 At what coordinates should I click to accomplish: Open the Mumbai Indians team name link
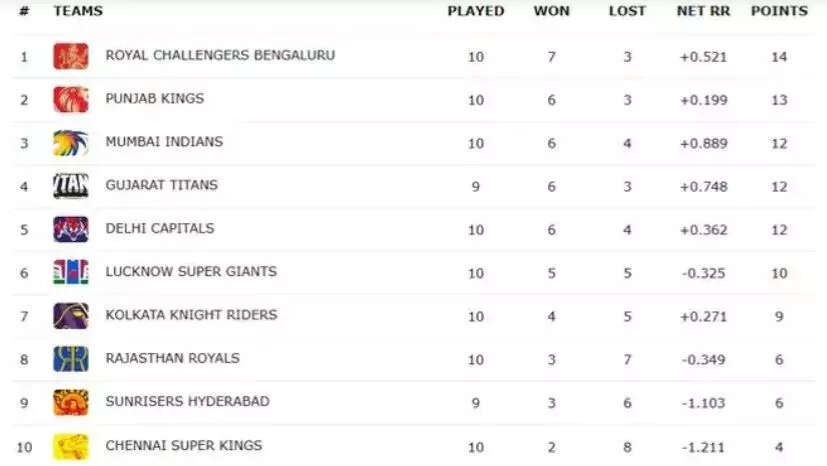click(164, 142)
